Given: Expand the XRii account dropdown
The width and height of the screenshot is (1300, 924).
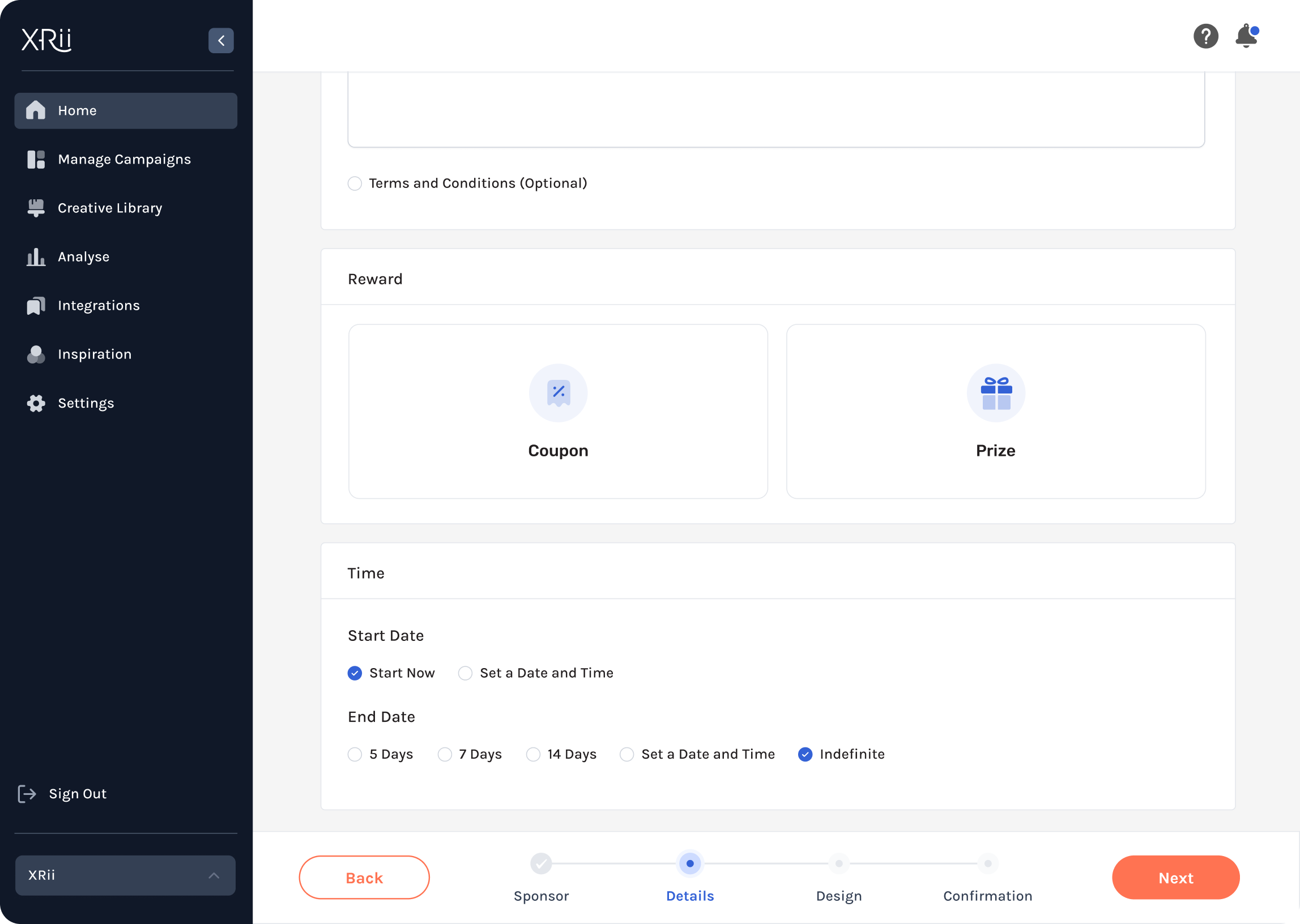Looking at the screenshot, I should tap(125, 875).
